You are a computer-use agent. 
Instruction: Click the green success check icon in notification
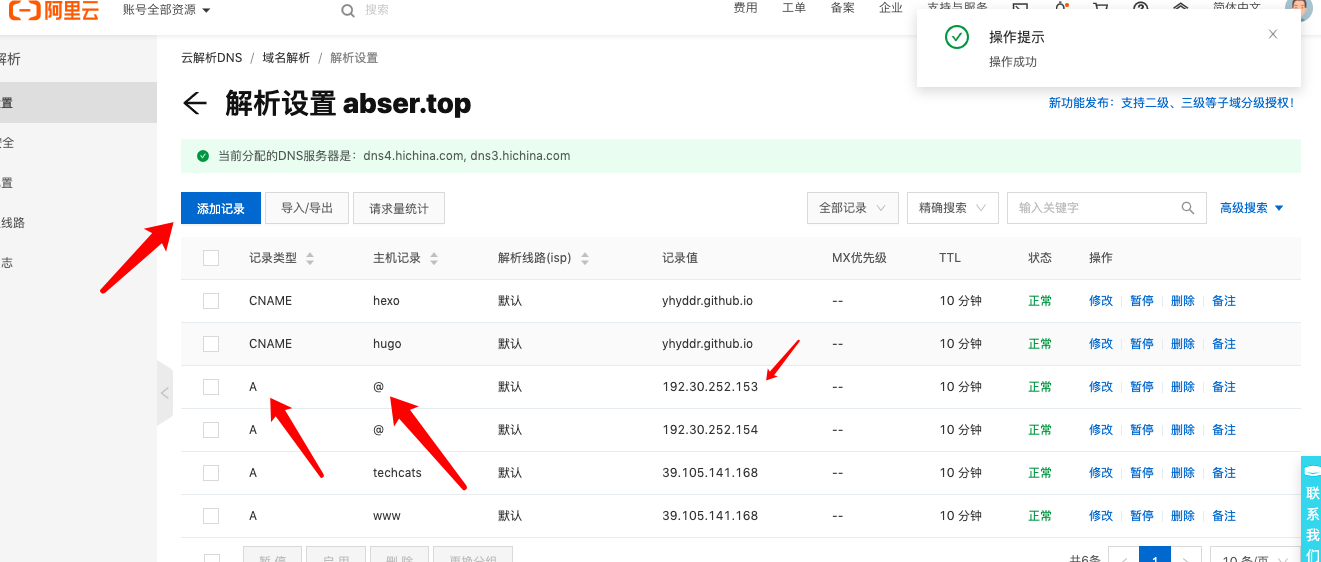[x=957, y=37]
